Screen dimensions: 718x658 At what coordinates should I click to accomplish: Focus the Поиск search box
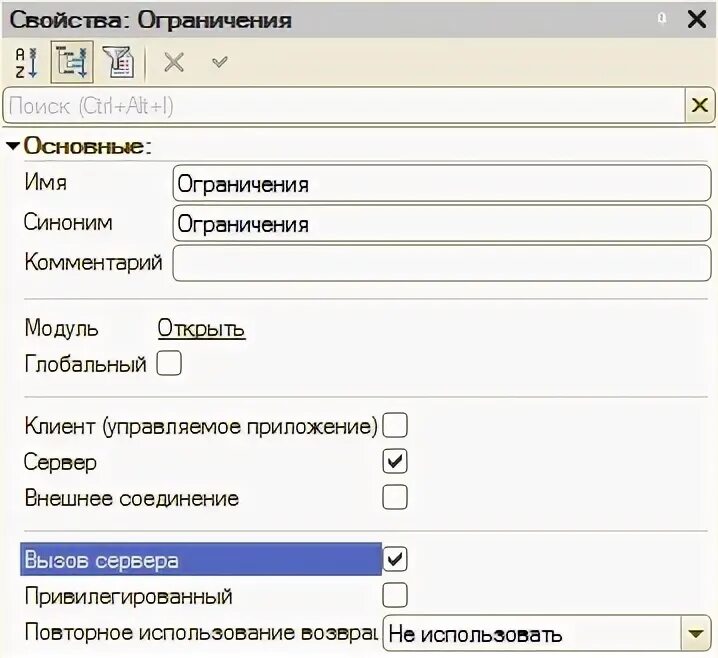click(x=340, y=104)
